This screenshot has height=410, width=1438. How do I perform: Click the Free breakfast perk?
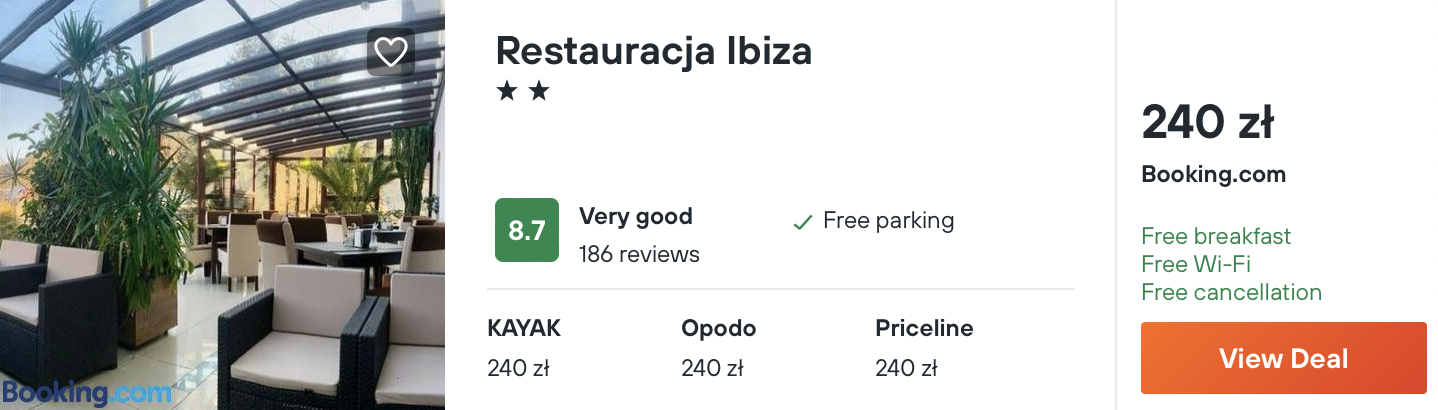[x=1216, y=236]
